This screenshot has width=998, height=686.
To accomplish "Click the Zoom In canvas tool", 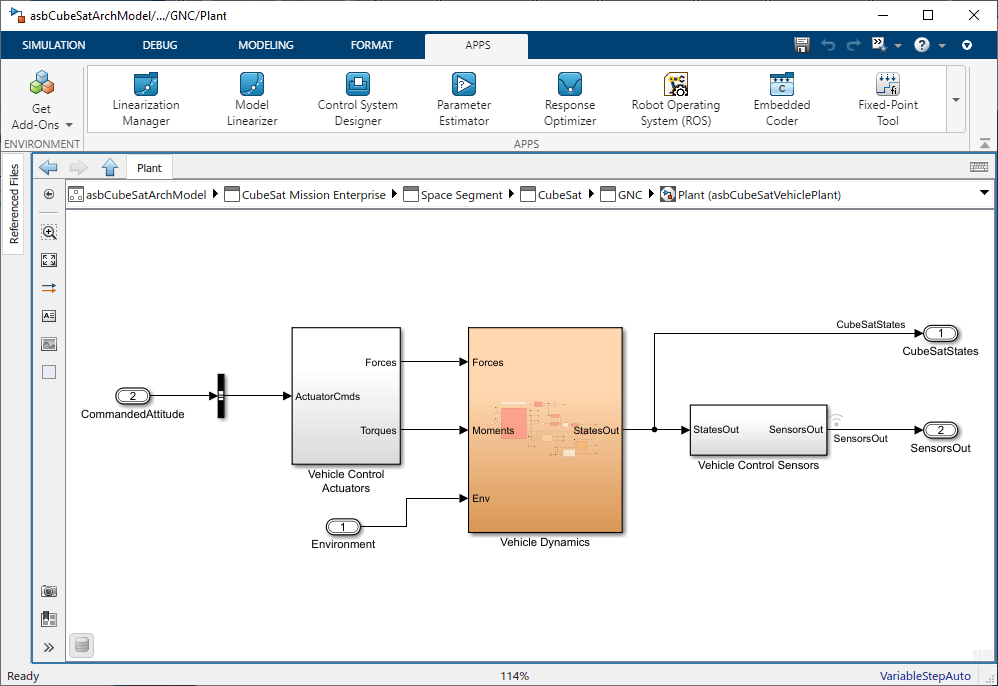I will (49, 232).
